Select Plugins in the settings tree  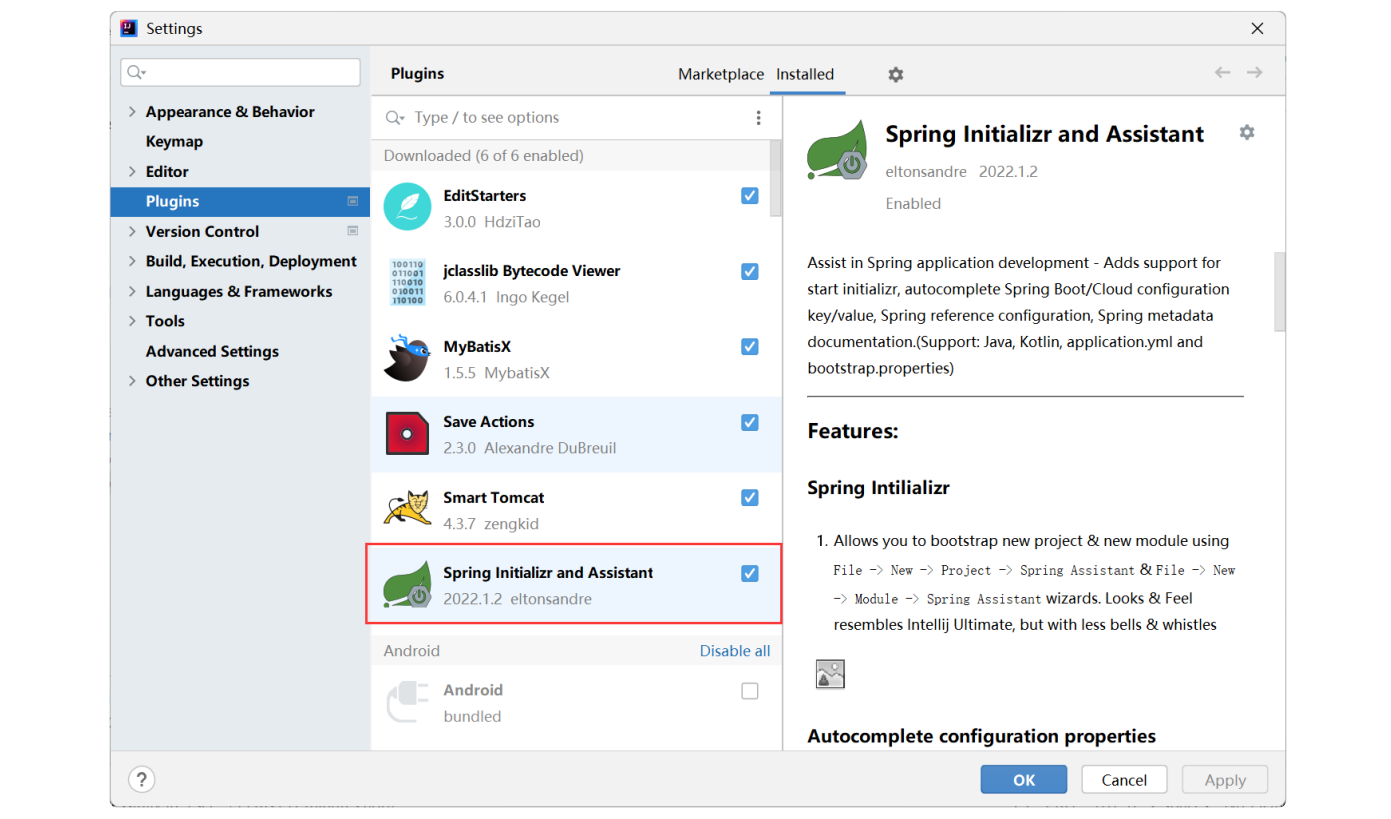coord(240,201)
